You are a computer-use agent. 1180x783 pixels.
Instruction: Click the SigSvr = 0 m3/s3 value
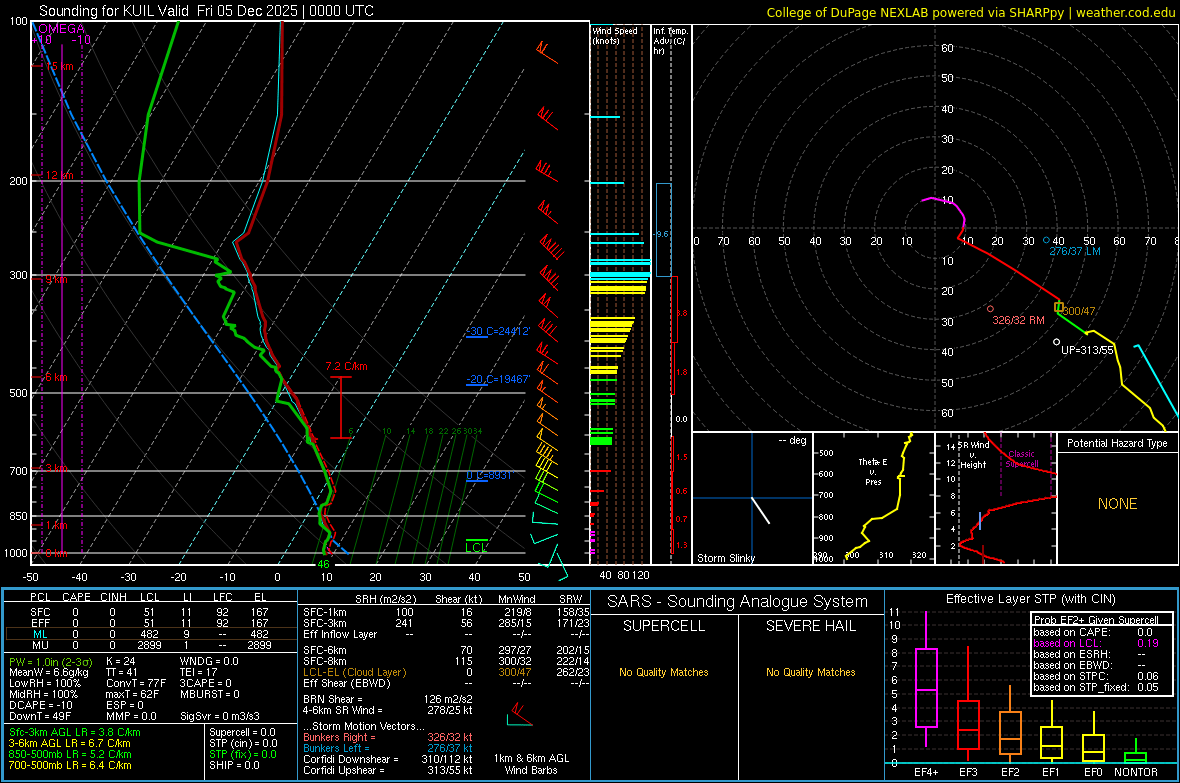coord(220,716)
